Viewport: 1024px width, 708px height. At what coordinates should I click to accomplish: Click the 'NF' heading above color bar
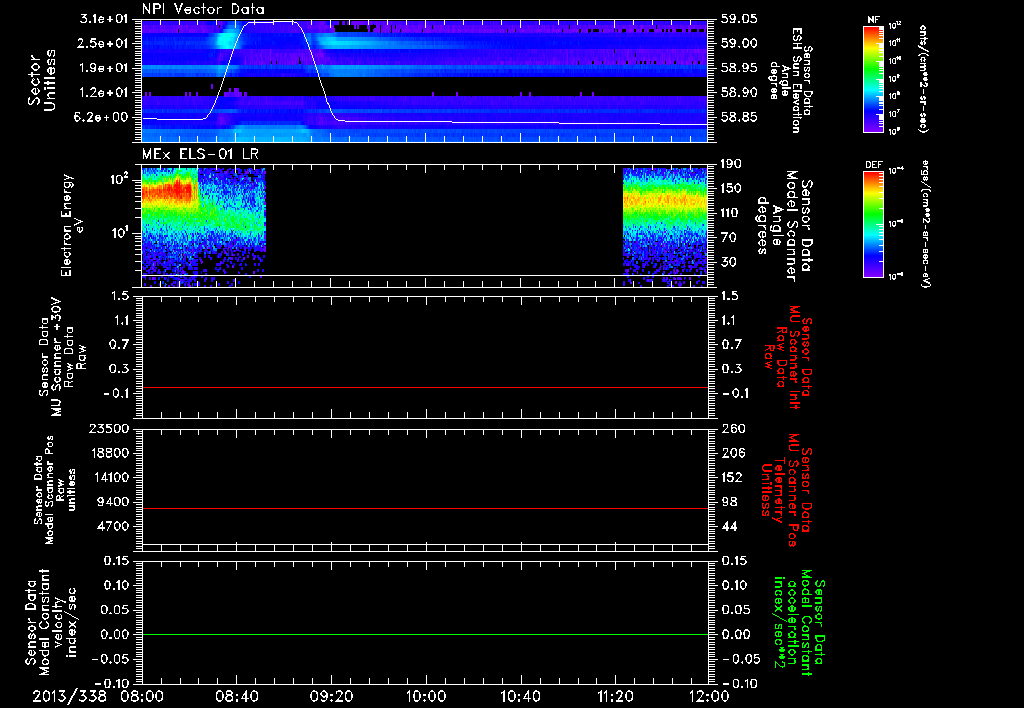coord(873,20)
